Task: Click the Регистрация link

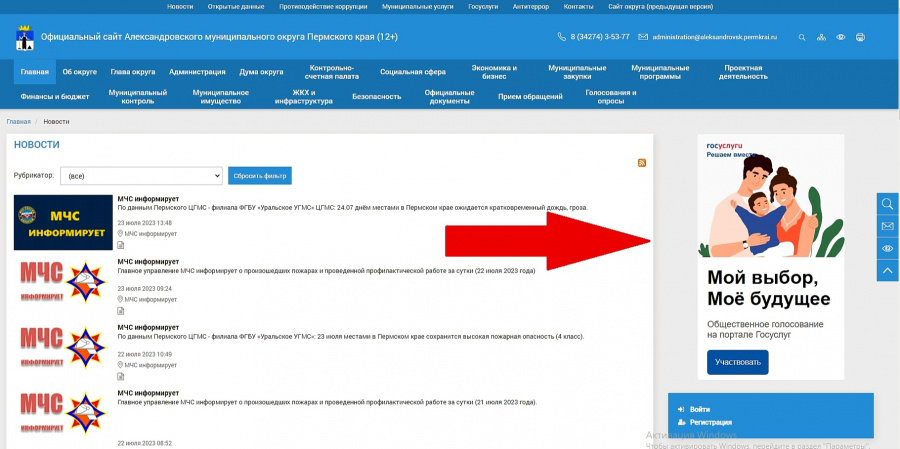Action: (711, 423)
